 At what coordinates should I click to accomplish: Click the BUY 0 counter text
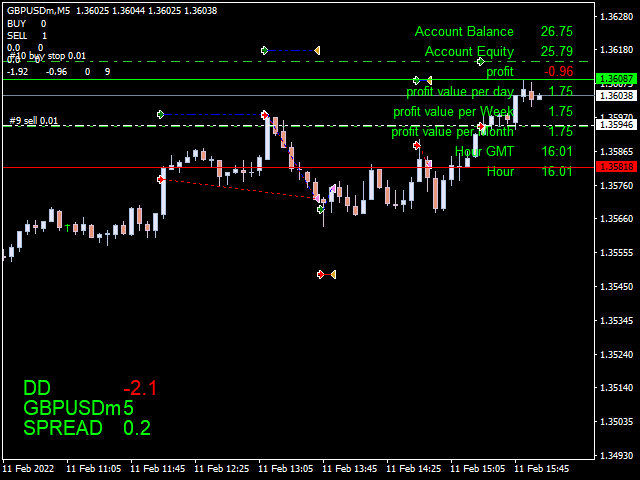[27, 24]
